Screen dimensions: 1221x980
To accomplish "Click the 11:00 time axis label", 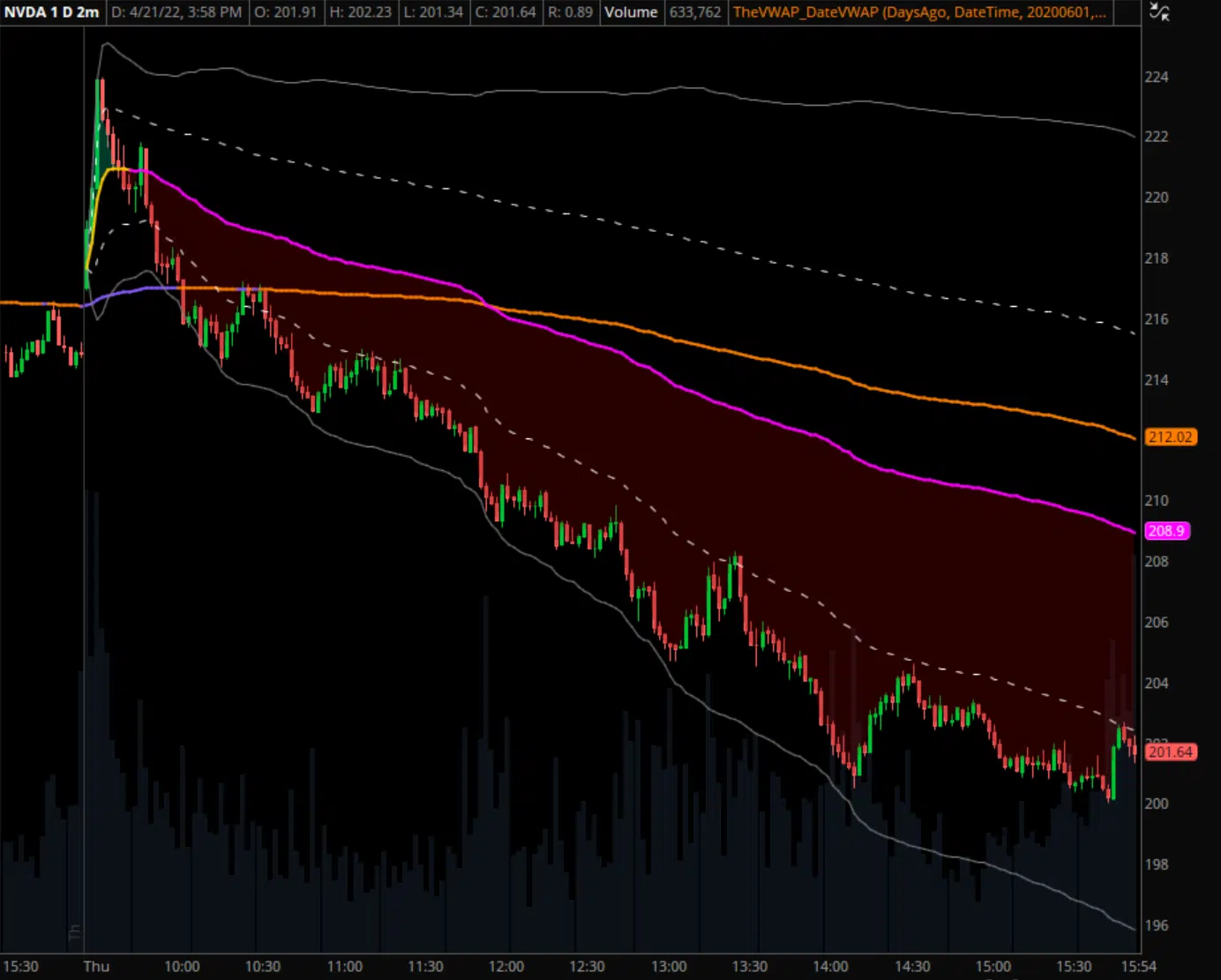I will click(x=344, y=966).
